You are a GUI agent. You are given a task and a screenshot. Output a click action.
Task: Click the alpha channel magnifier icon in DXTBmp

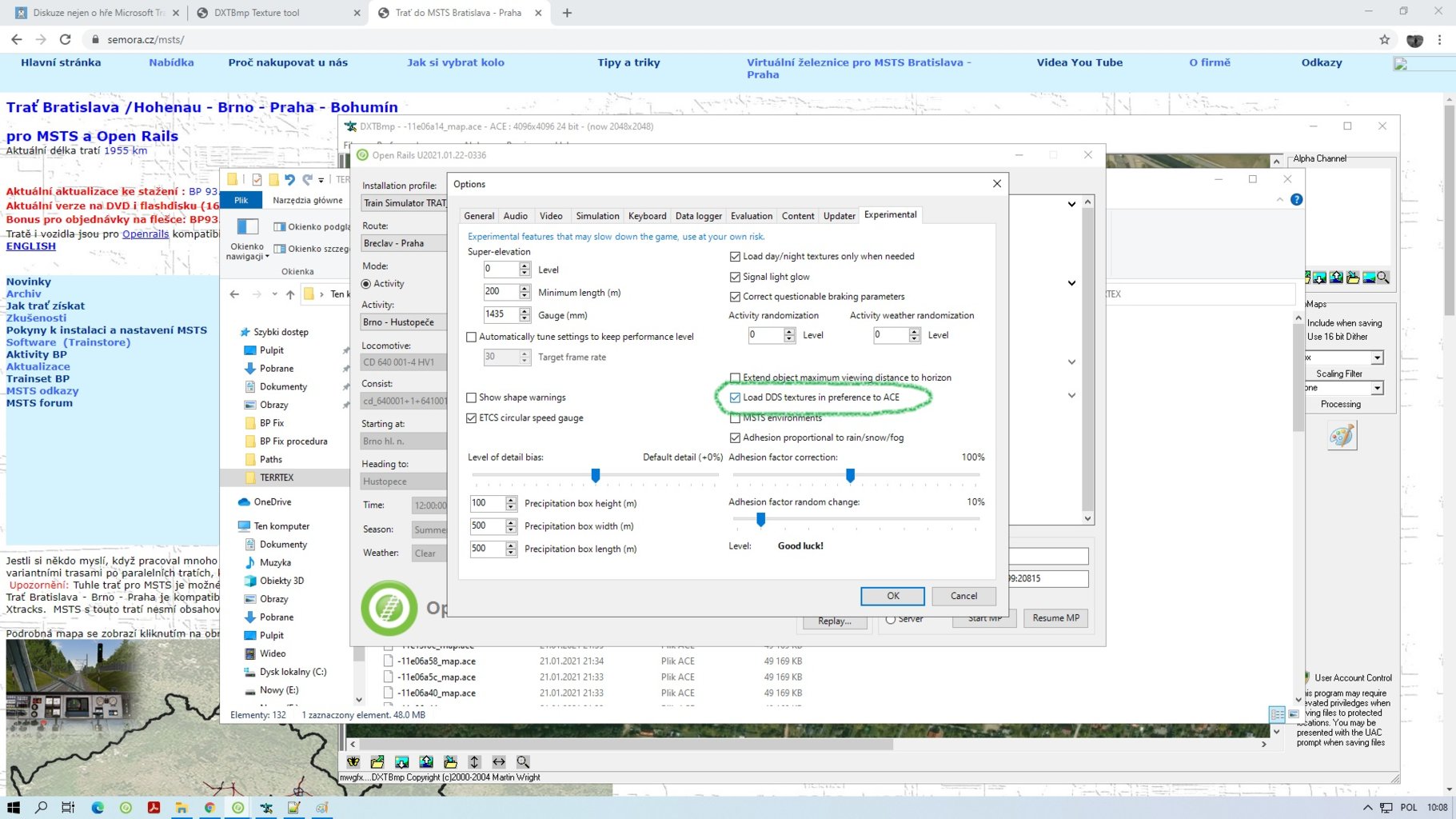coord(1383,278)
